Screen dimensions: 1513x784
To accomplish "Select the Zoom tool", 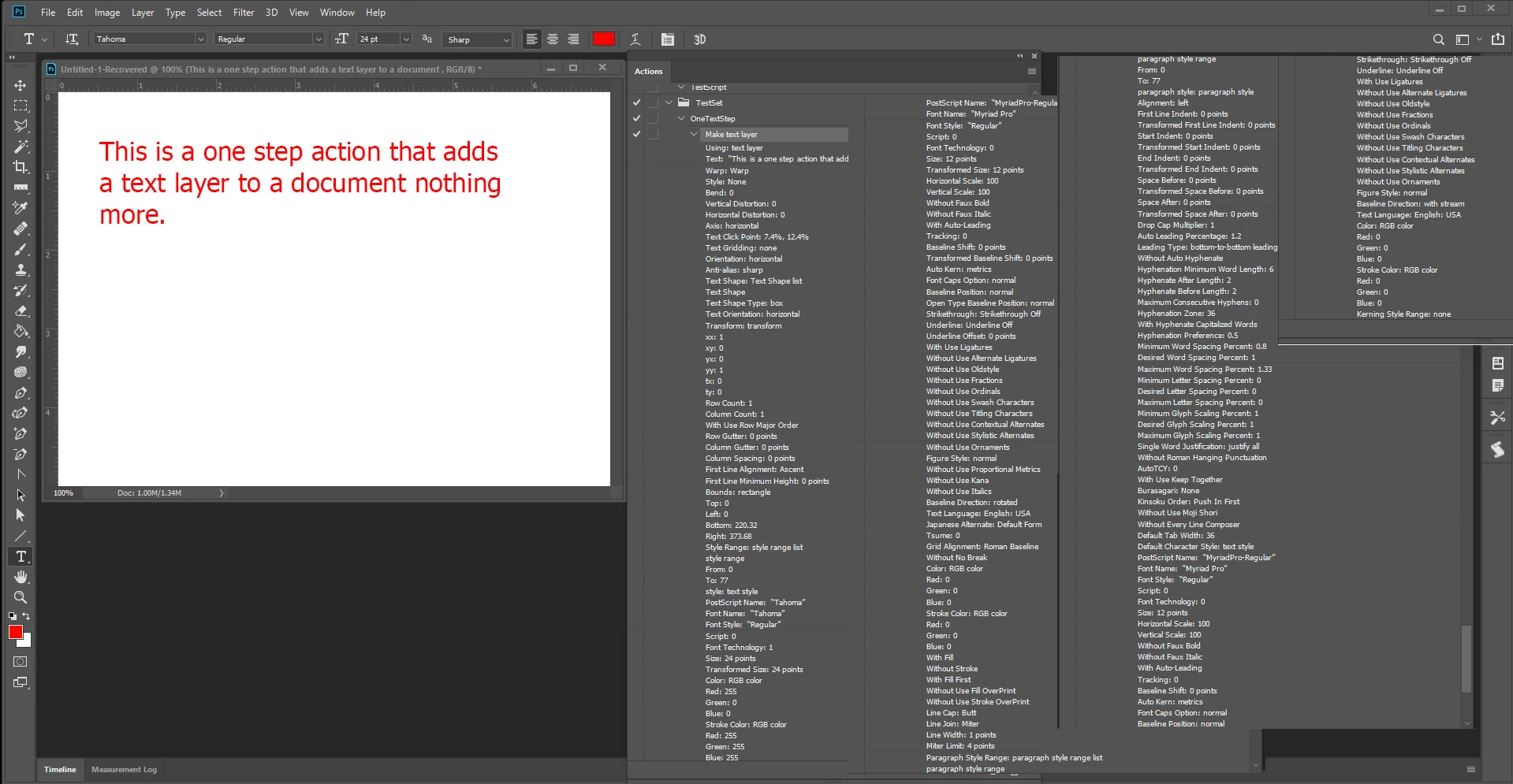I will click(x=20, y=597).
